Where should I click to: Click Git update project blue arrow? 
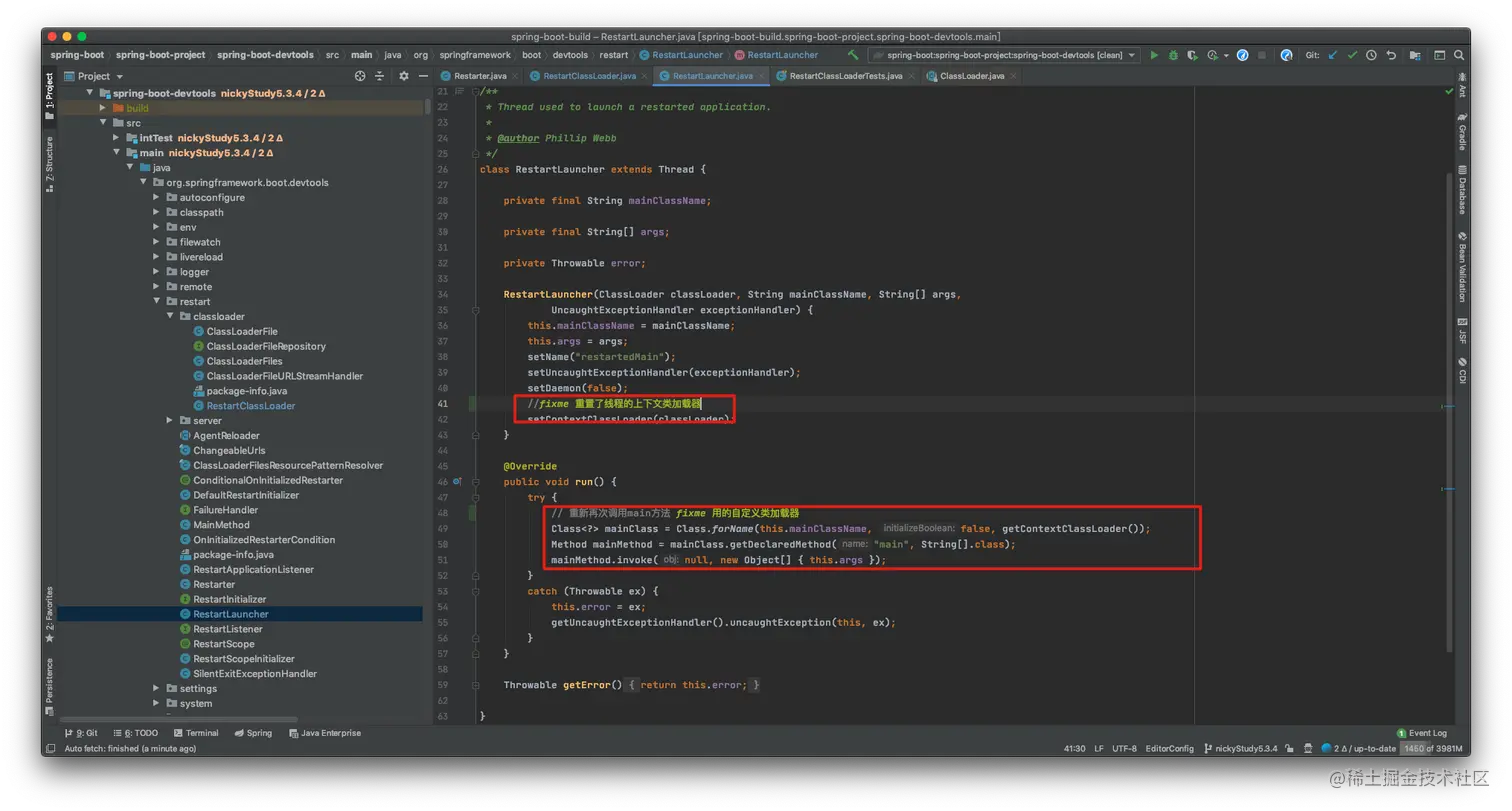[1333, 55]
